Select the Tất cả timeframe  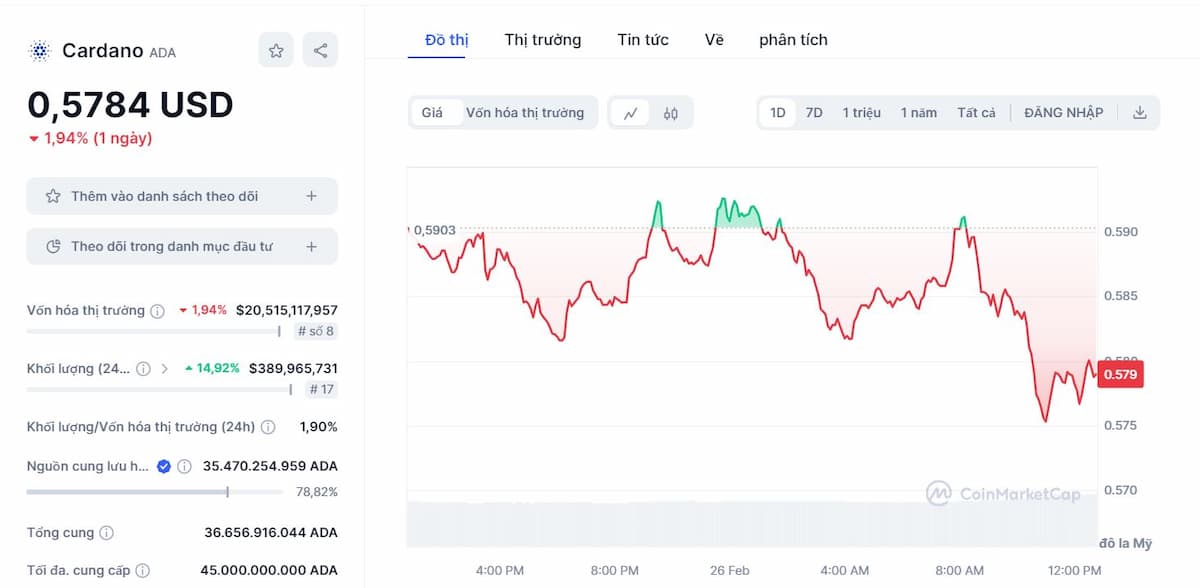click(977, 112)
